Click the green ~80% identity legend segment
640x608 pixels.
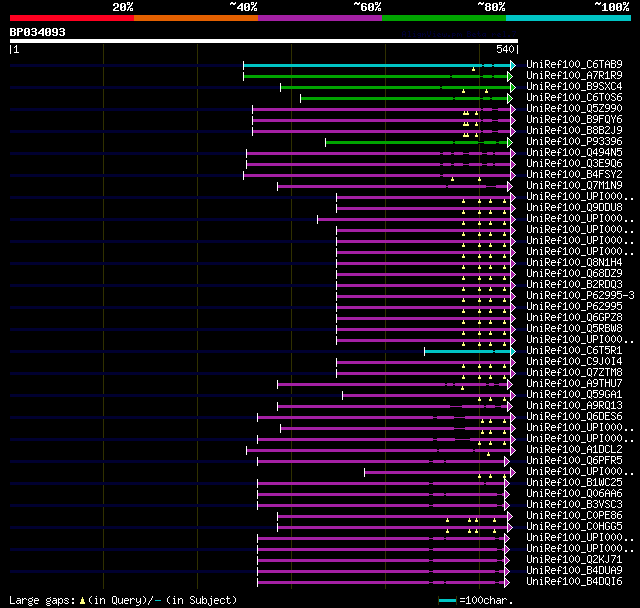(444, 18)
